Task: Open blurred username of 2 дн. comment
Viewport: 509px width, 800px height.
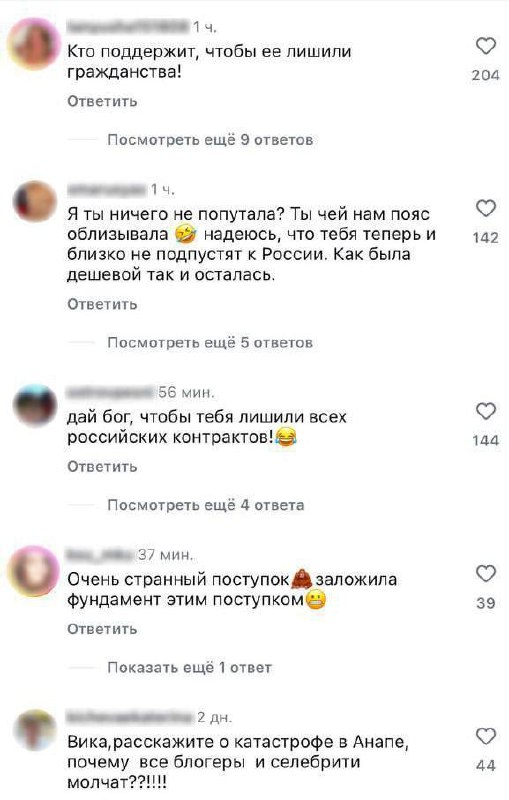Action: click(x=130, y=717)
